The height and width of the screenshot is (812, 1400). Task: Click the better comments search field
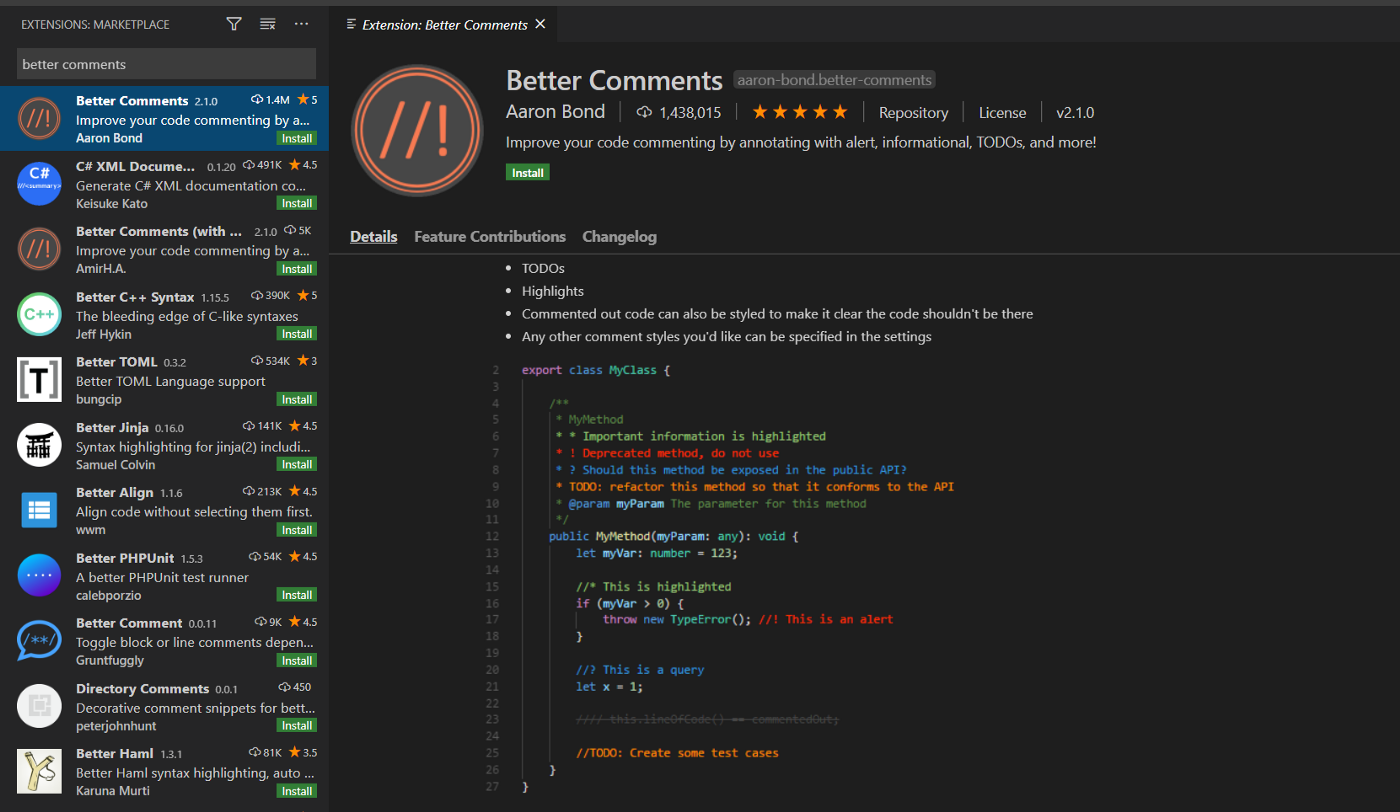coord(166,64)
